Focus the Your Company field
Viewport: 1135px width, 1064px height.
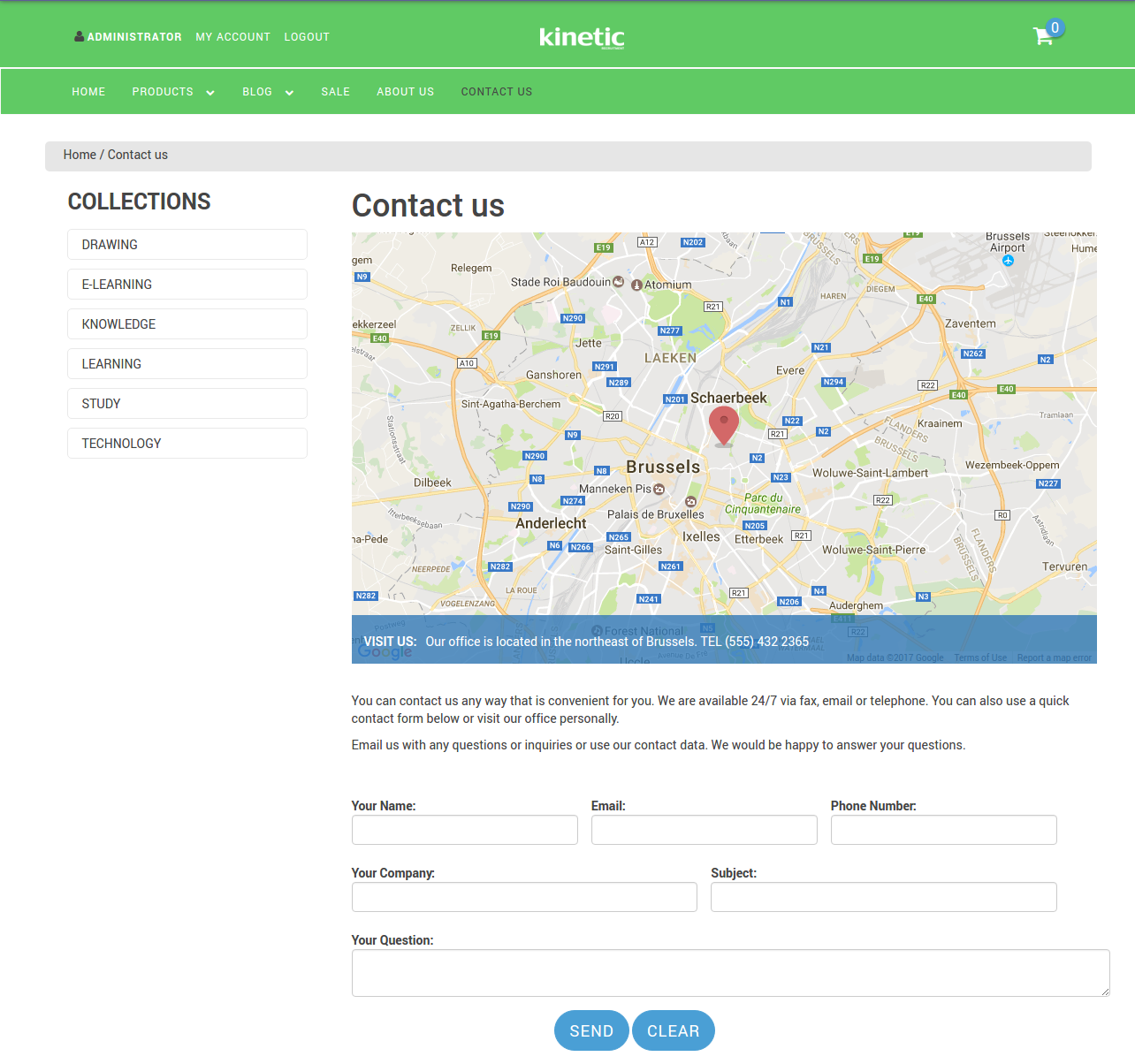524,897
